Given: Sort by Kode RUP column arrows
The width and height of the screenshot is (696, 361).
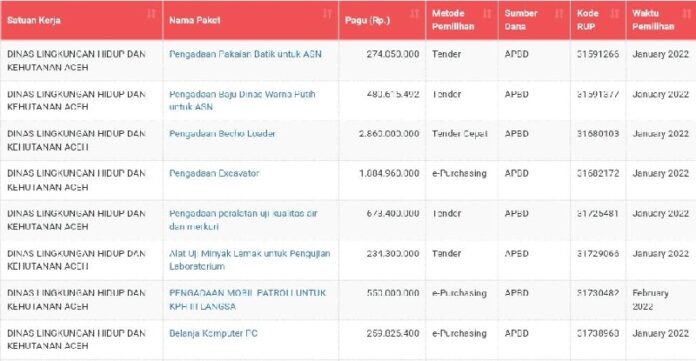Looking at the screenshot, I should (615, 14).
